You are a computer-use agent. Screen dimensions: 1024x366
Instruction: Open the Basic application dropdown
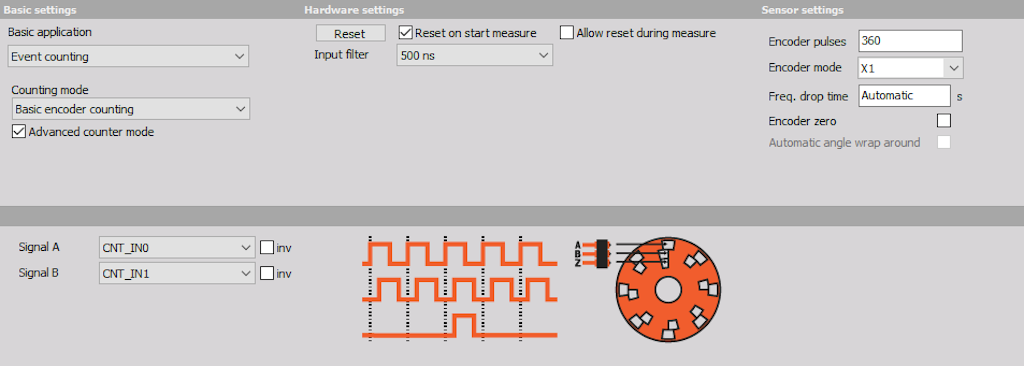129,56
